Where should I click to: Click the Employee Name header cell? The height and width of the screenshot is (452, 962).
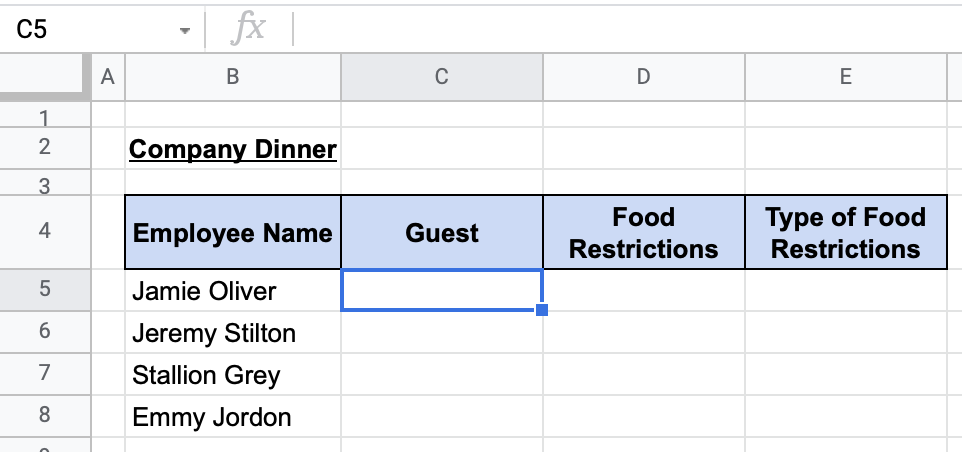click(233, 233)
